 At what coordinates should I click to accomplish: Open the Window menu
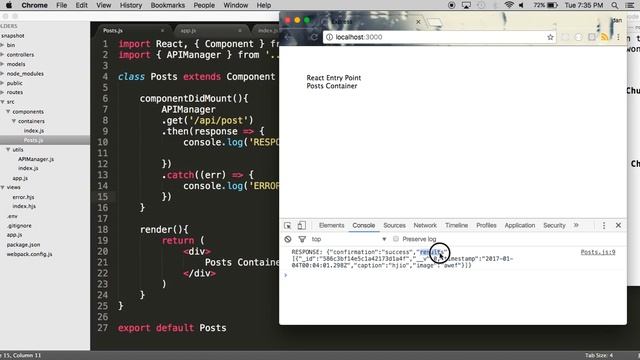tap(236, 5)
